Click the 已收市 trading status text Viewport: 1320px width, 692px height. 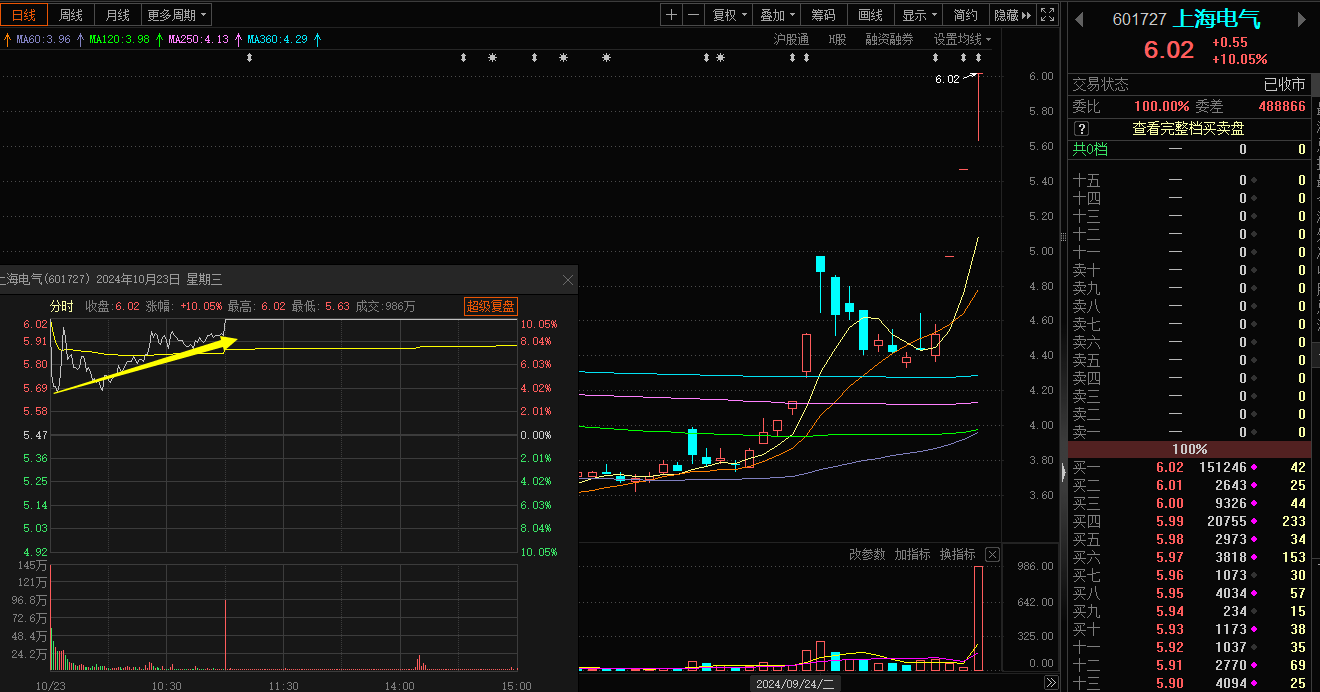[x=1285, y=85]
